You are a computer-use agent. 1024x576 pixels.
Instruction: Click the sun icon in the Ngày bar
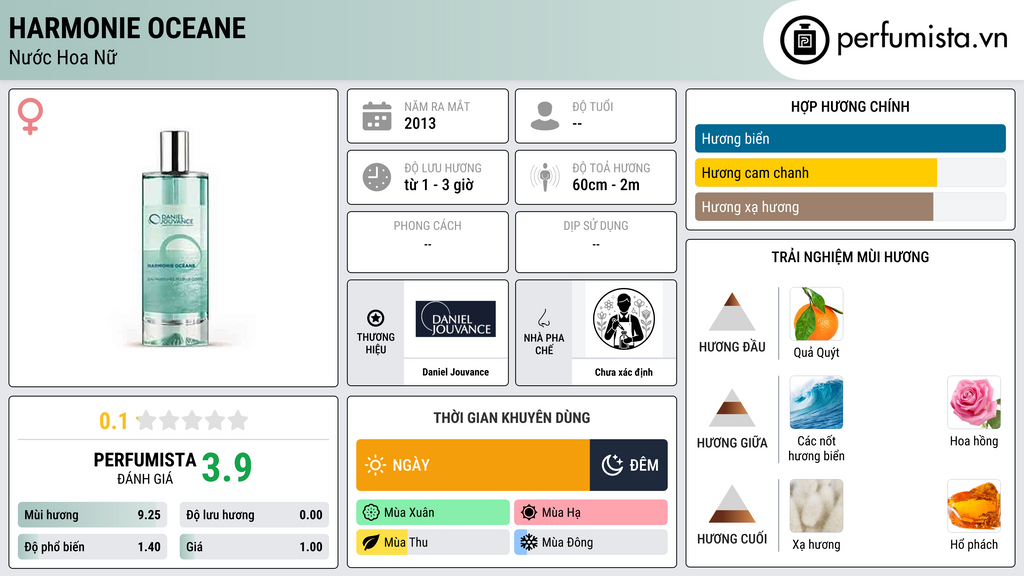coord(376,465)
